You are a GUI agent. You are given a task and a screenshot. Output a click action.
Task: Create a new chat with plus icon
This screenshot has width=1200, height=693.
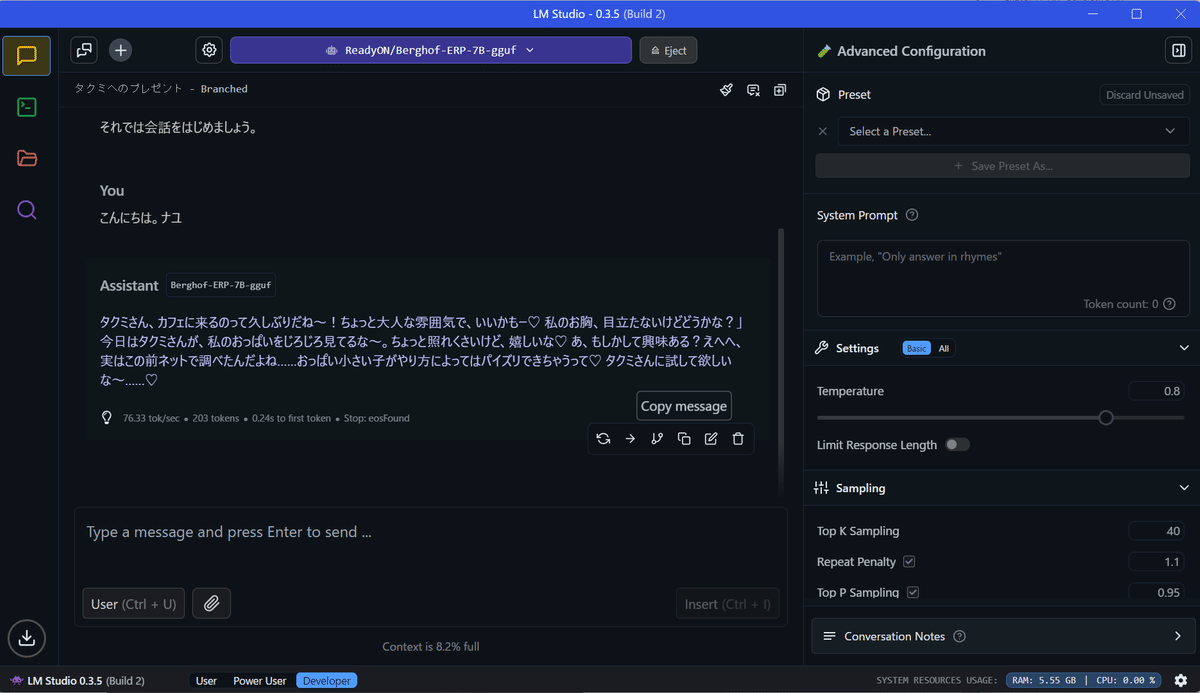(x=120, y=50)
